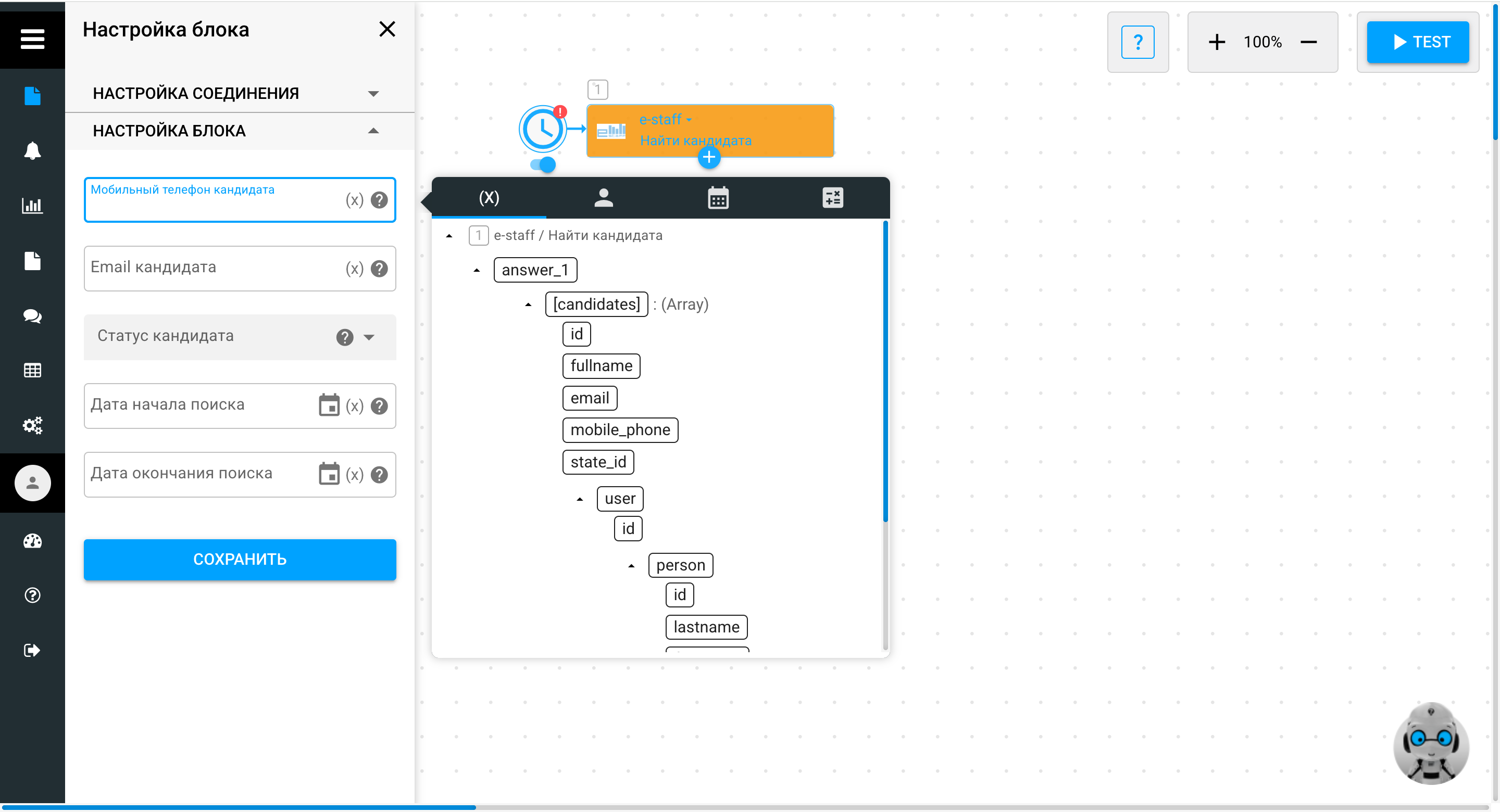Click the gears settings sidebar icon

32,425
